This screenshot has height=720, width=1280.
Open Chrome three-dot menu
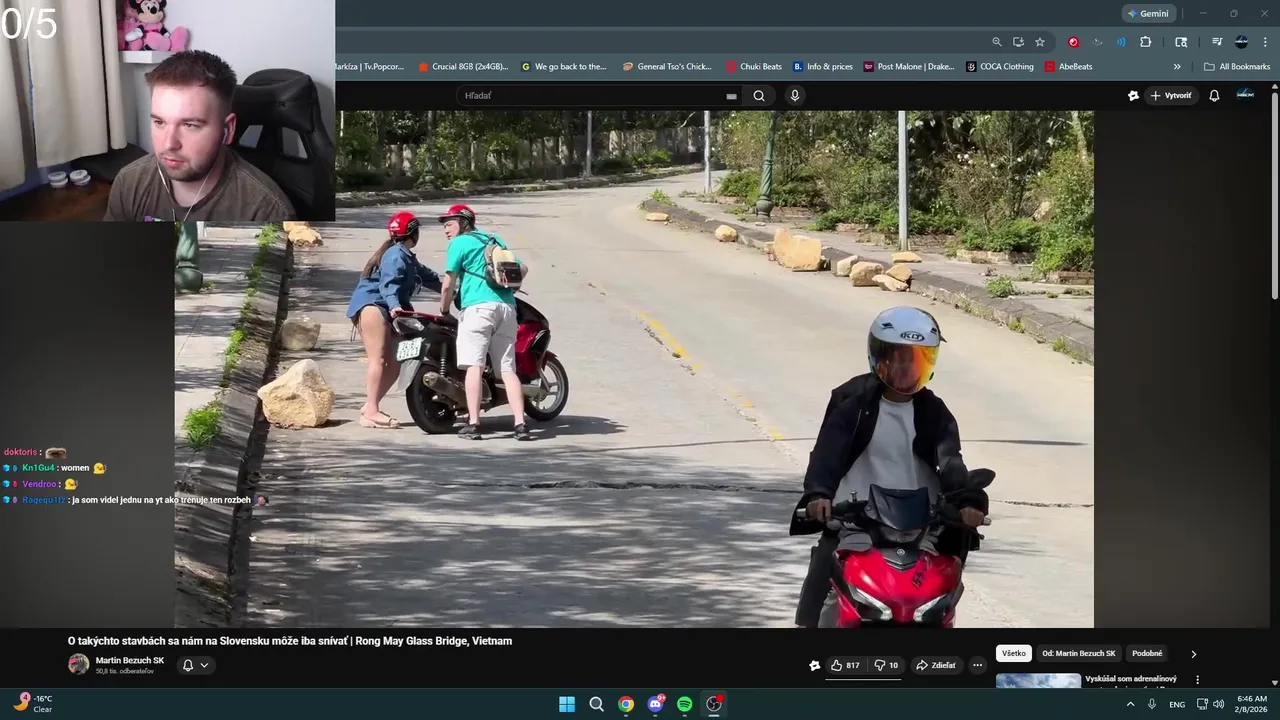point(1264,42)
